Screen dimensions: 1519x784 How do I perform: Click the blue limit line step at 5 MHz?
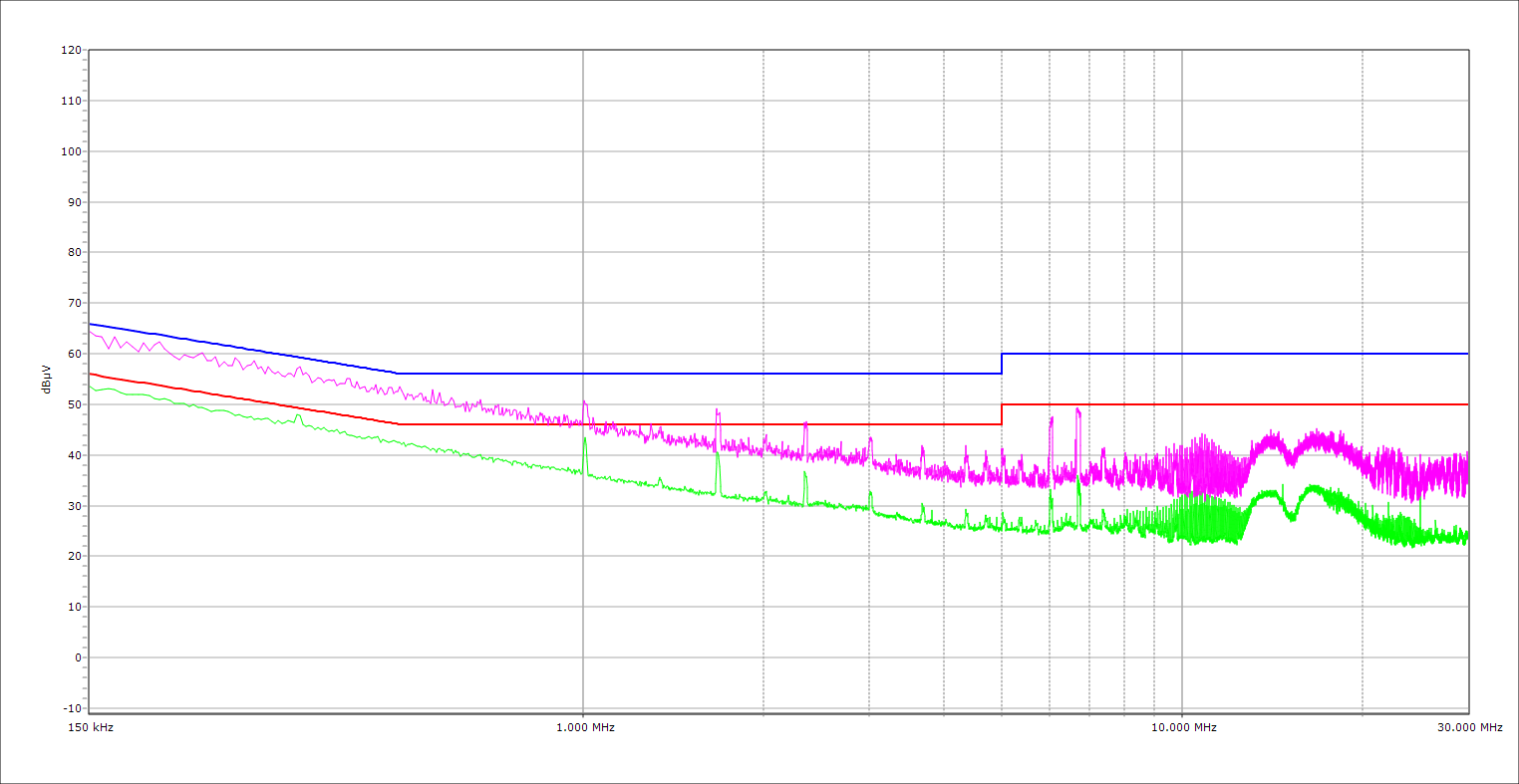(1002, 364)
